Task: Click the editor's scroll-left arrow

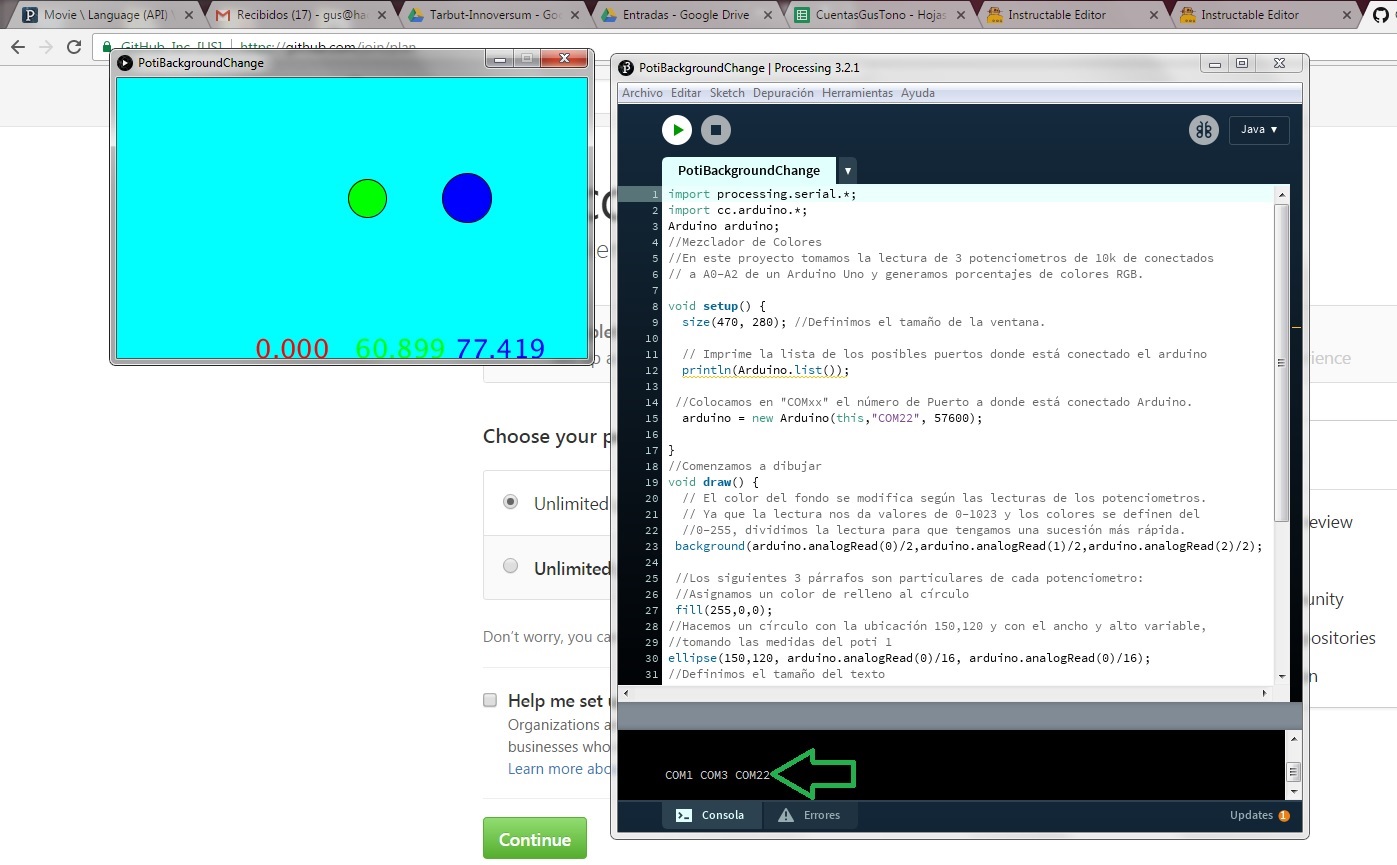Action: tap(625, 692)
